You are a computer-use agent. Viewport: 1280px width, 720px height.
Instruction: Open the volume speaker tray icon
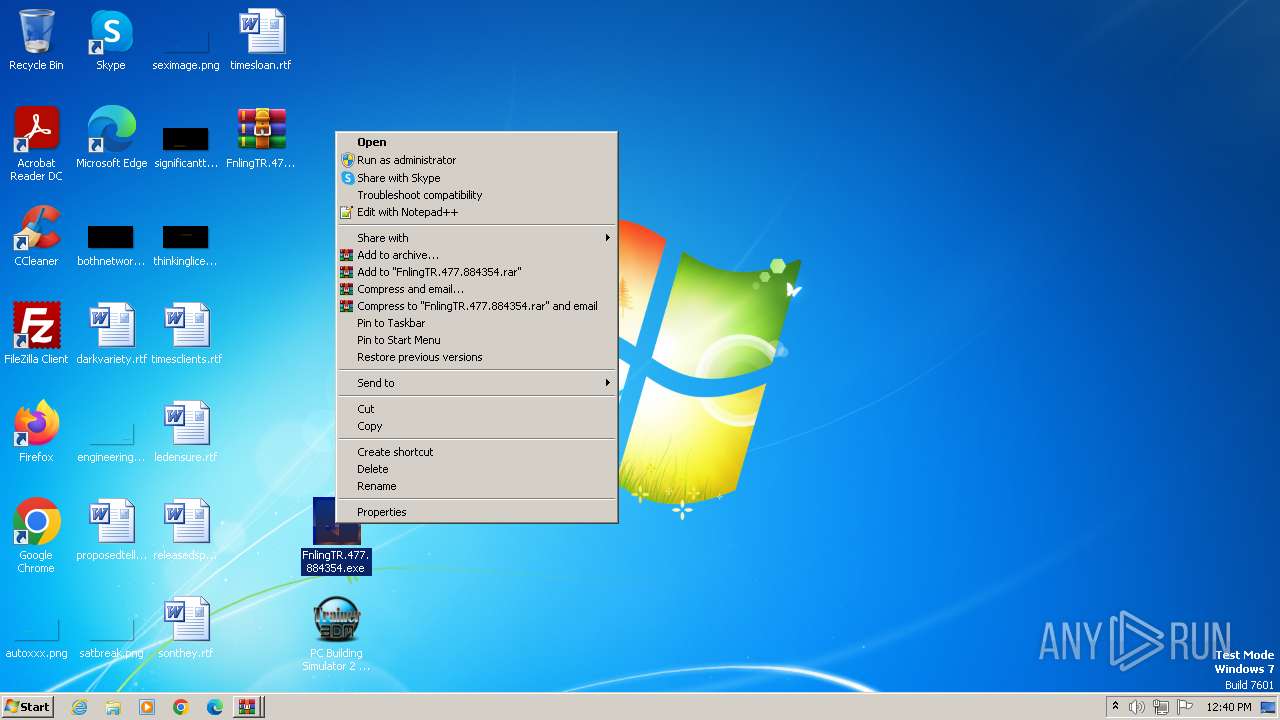click(1136, 707)
